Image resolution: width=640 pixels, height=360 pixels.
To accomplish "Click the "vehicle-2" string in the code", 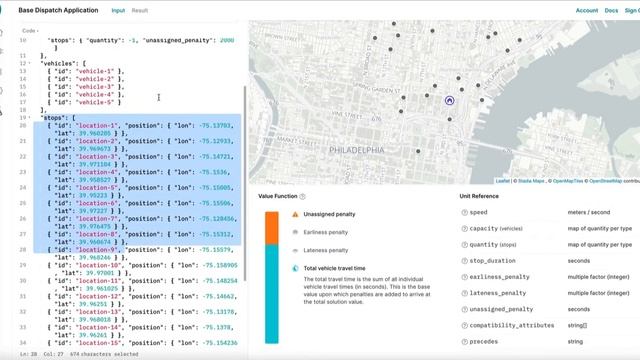I will tap(95, 79).
